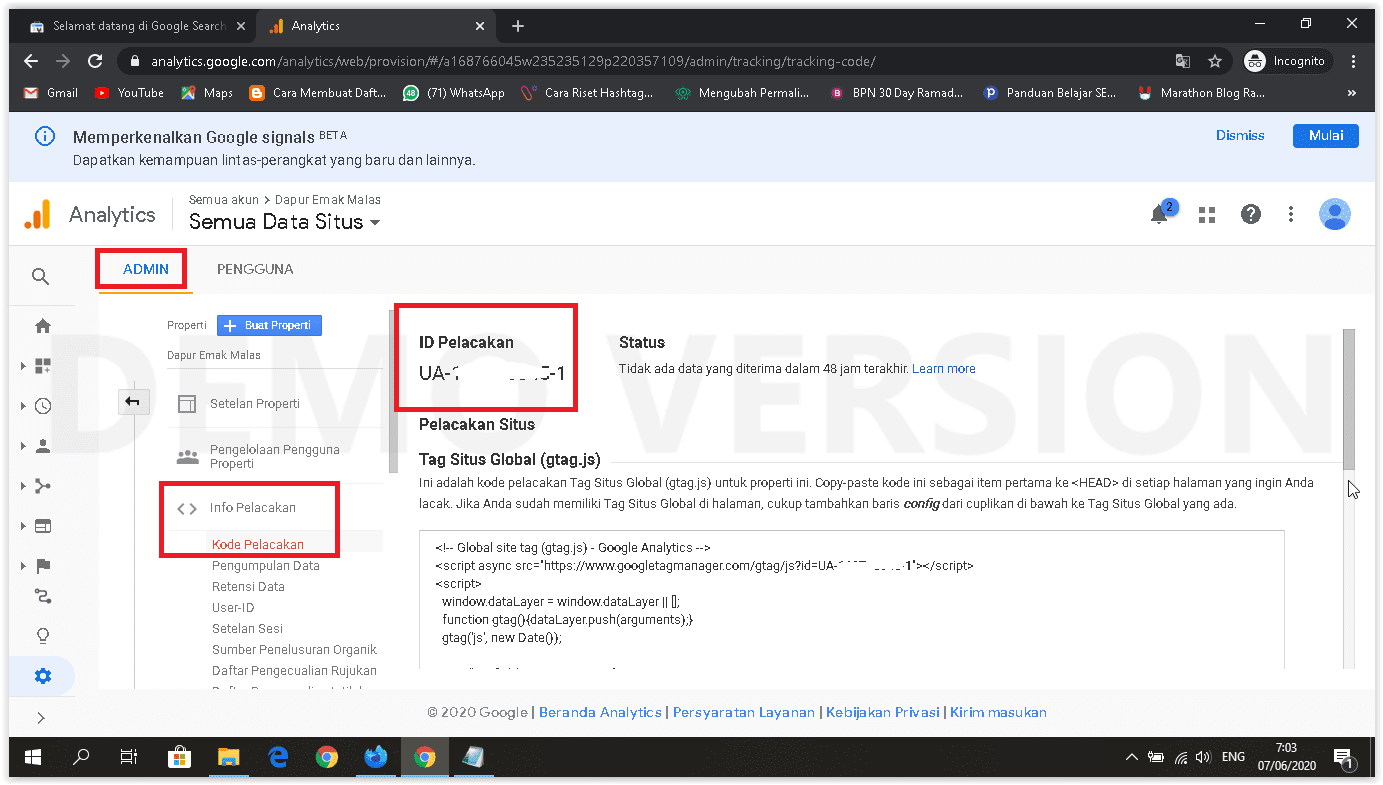Click the info icon in Google signals banner

click(44, 136)
